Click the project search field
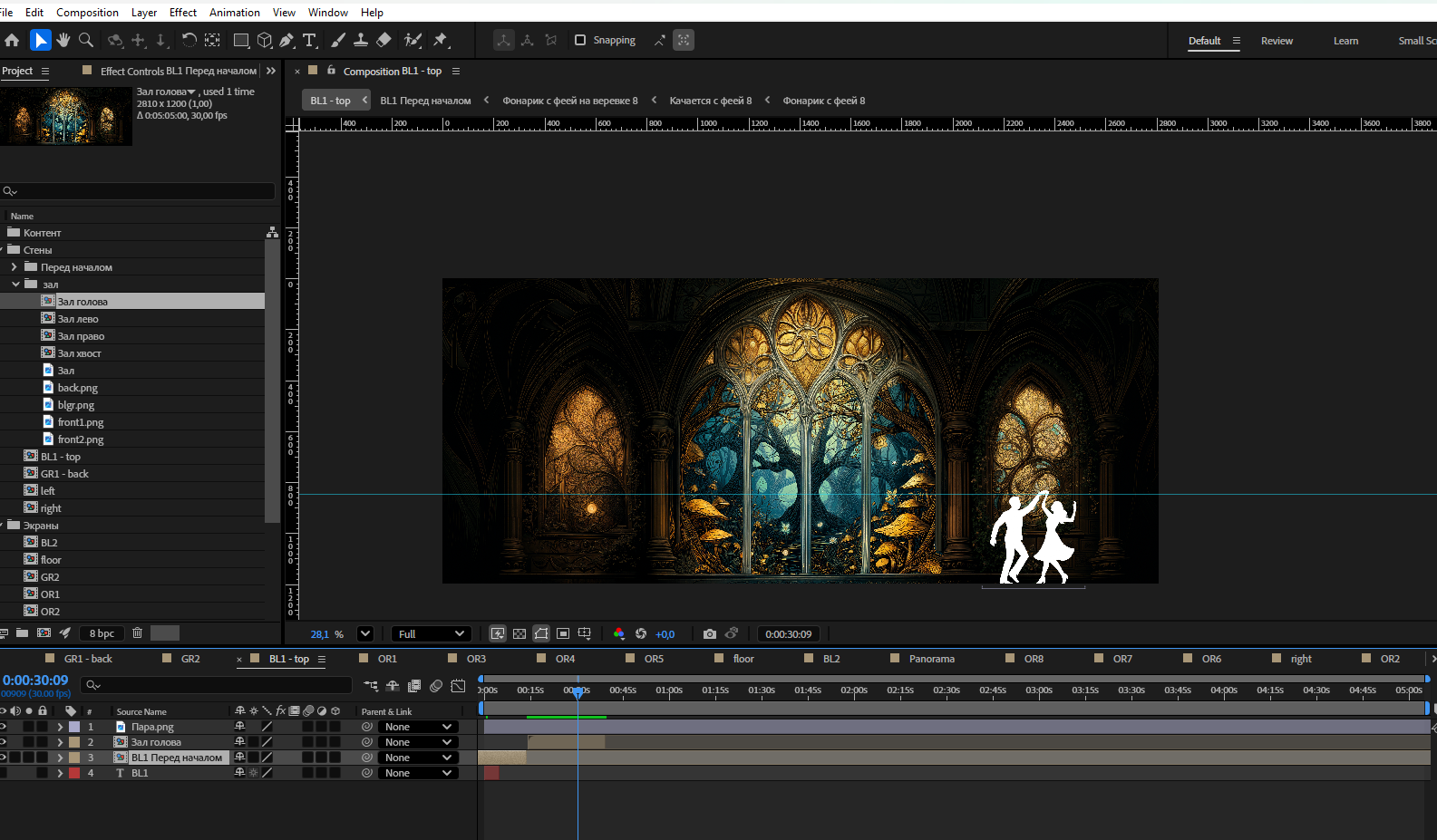The image size is (1437, 840). (138, 191)
